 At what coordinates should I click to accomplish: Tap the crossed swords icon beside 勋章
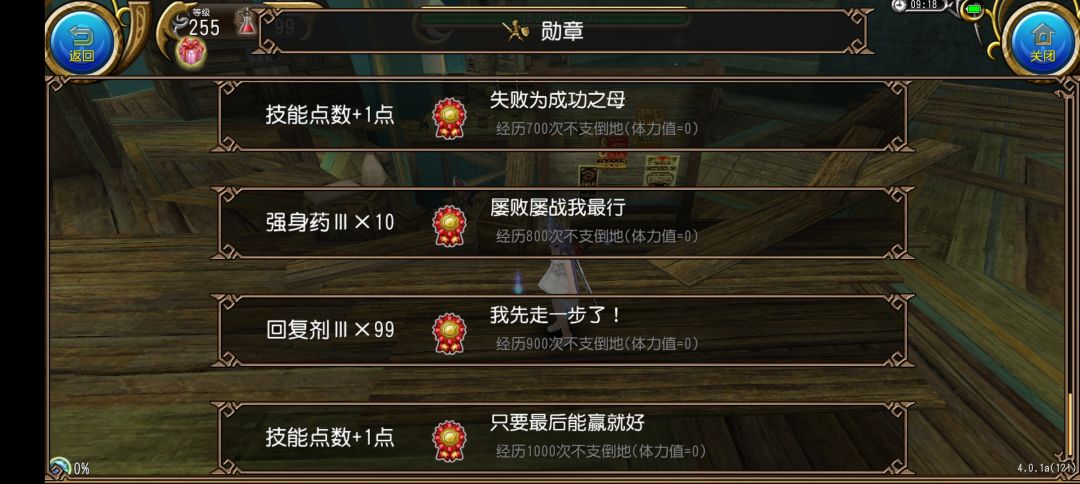click(x=515, y=30)
